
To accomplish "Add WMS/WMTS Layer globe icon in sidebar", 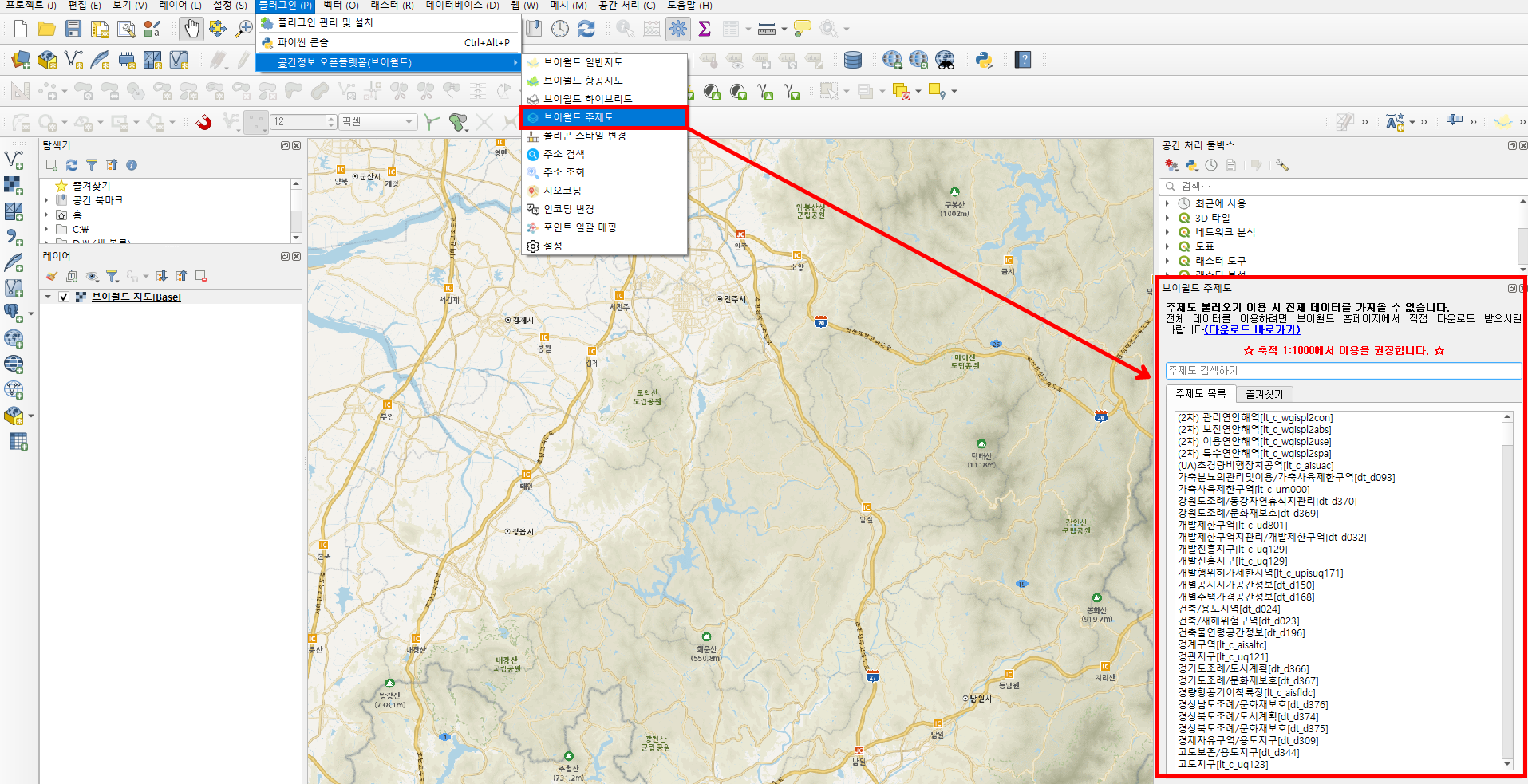I will click(x=14, y=338).
